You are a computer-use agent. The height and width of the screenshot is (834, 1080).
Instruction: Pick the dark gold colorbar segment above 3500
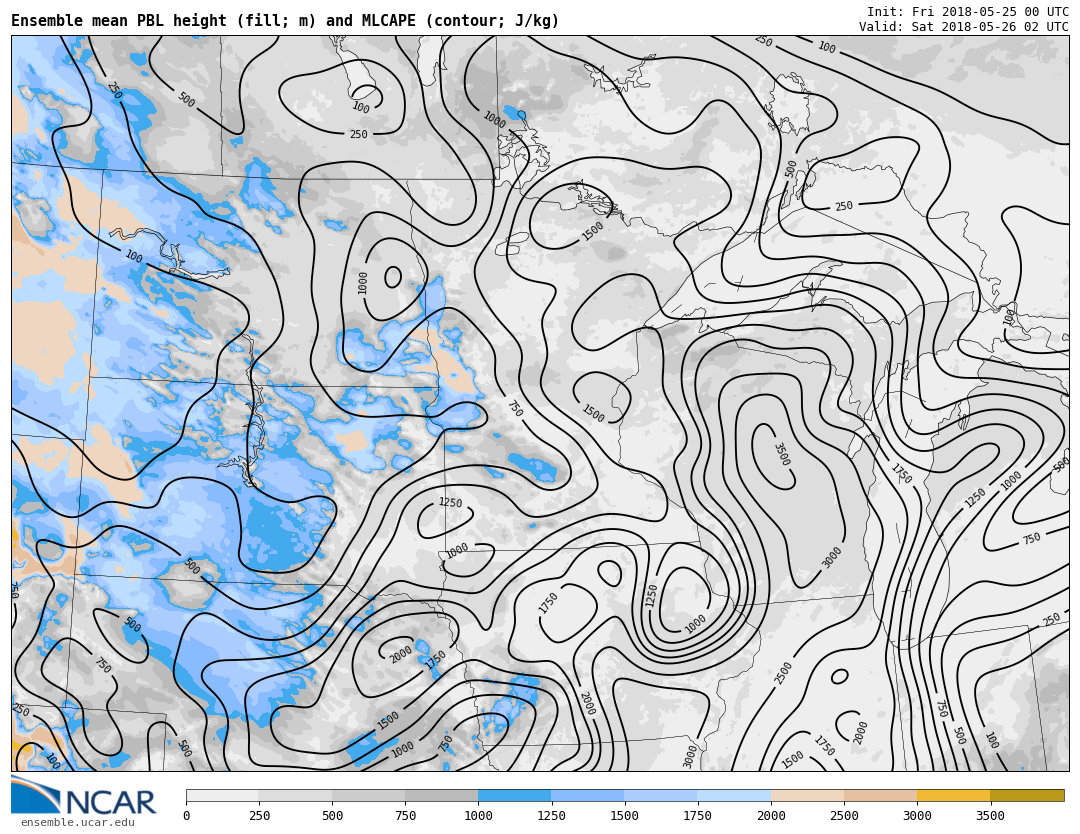point(1027,796)
